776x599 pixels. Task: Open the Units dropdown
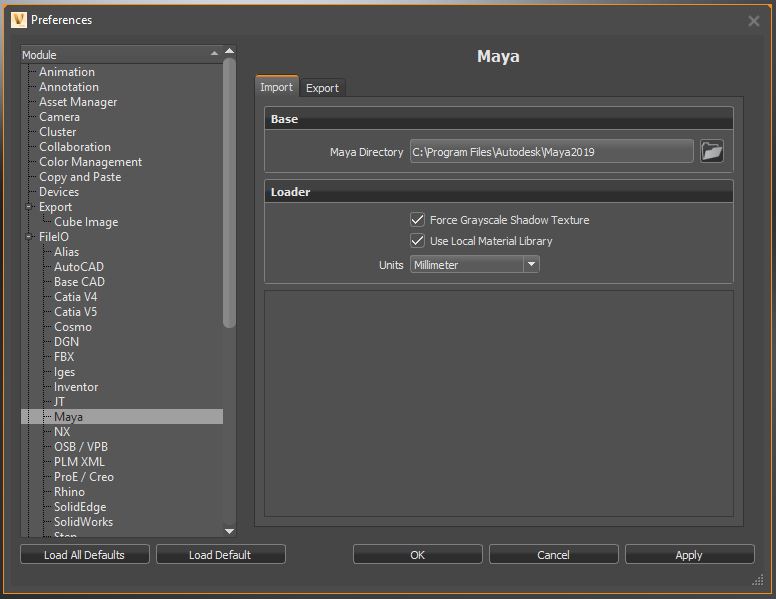475,264
